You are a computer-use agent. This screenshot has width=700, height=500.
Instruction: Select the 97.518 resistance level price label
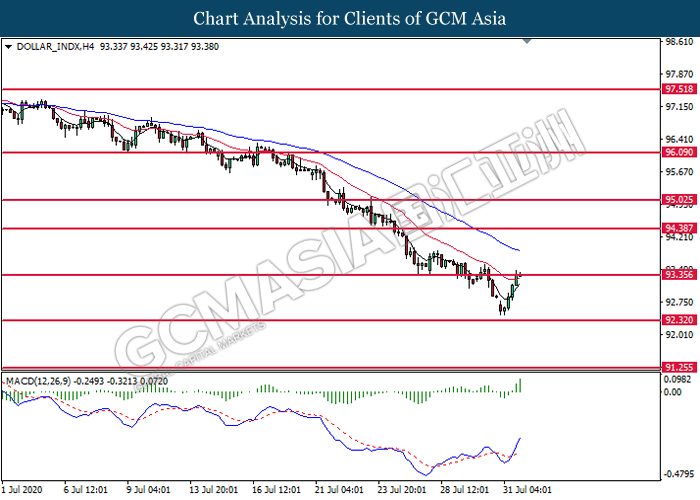(679, 89)
